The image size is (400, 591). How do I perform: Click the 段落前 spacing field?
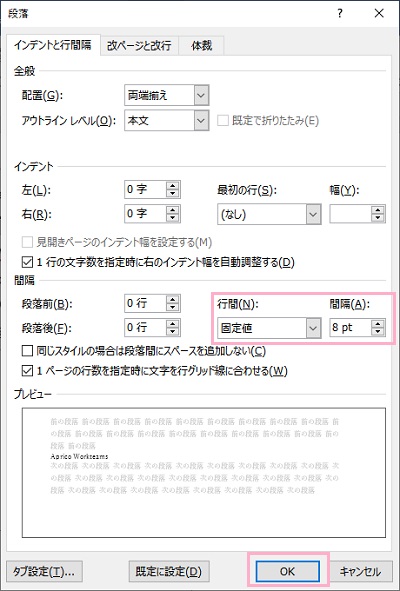point(145,303)
